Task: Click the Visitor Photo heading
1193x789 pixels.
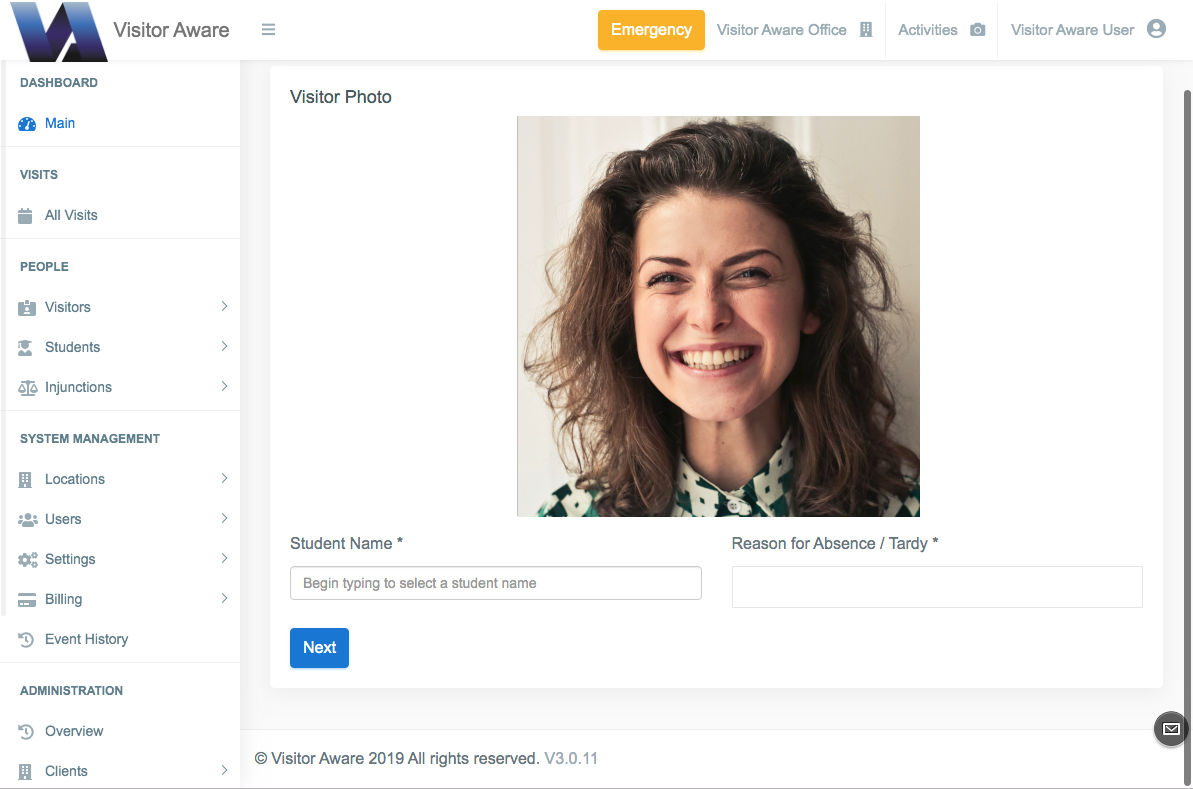Action: (341, 97)
